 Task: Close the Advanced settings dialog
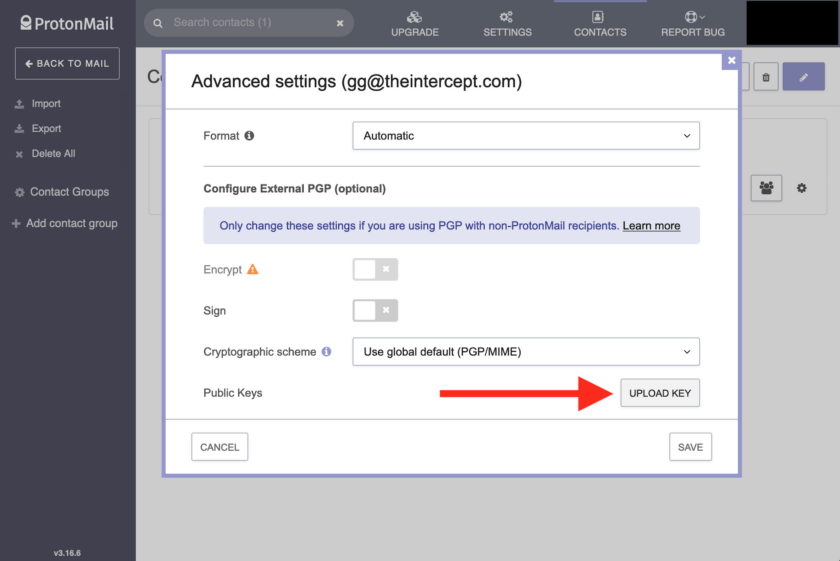tap(731, 60)
